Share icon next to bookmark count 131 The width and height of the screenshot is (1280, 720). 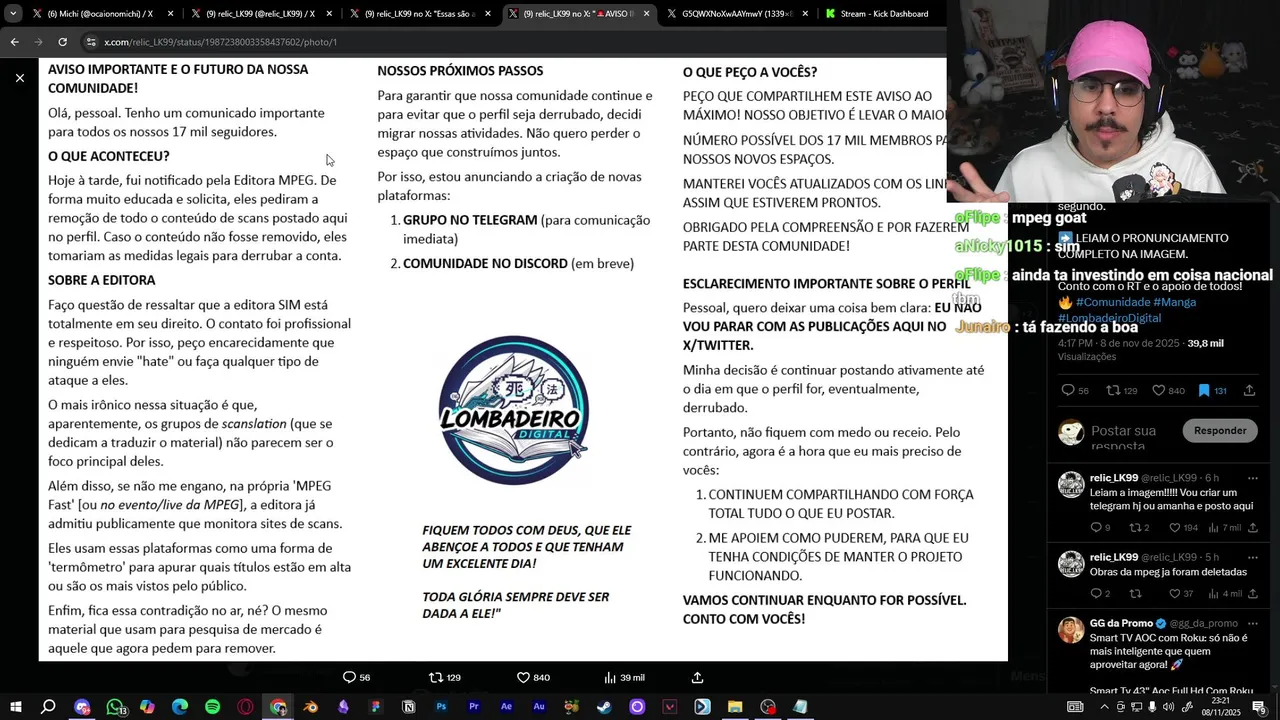click(1249, 391)
